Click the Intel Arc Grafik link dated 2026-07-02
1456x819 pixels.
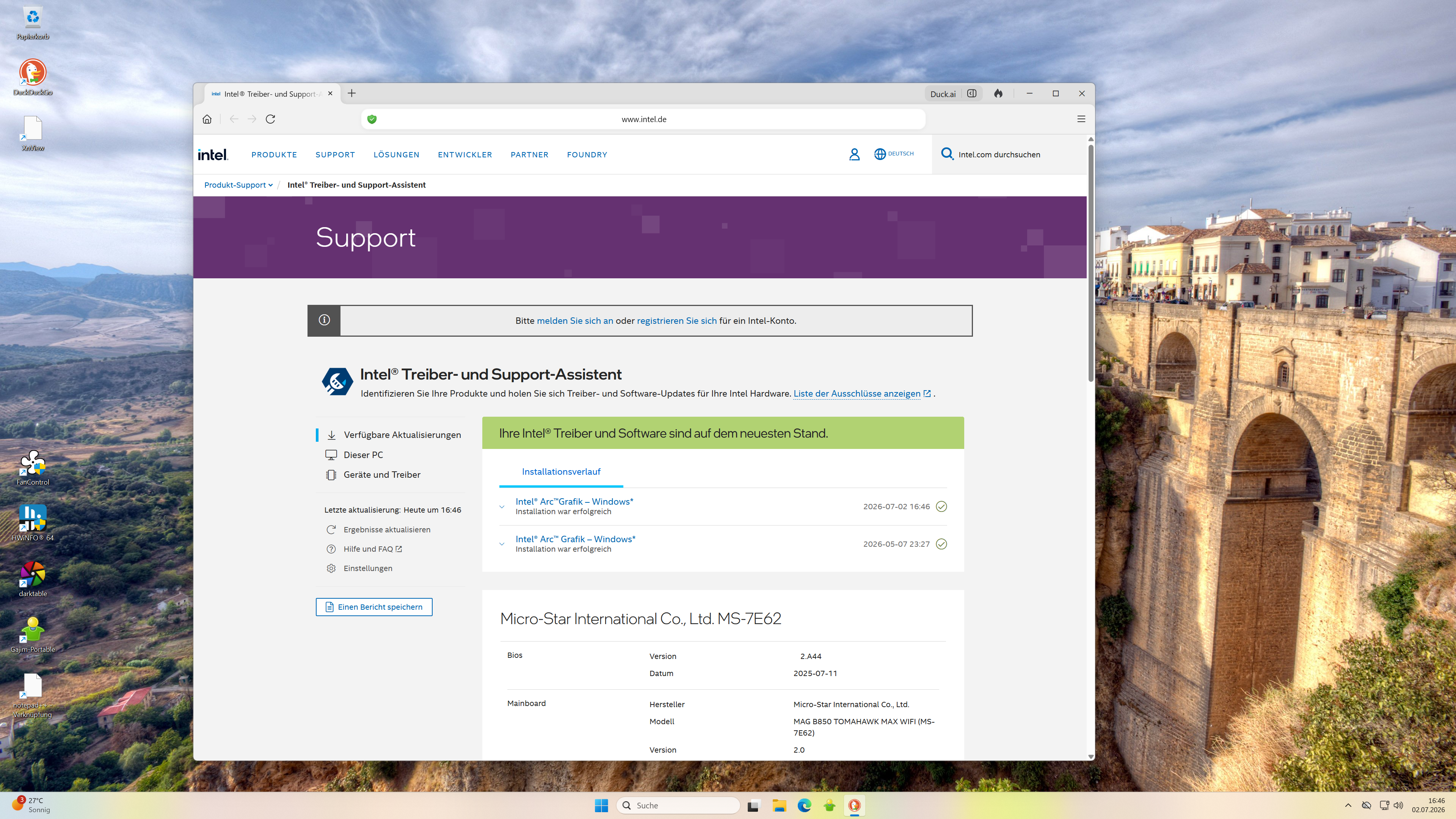[x=574, y=501]
